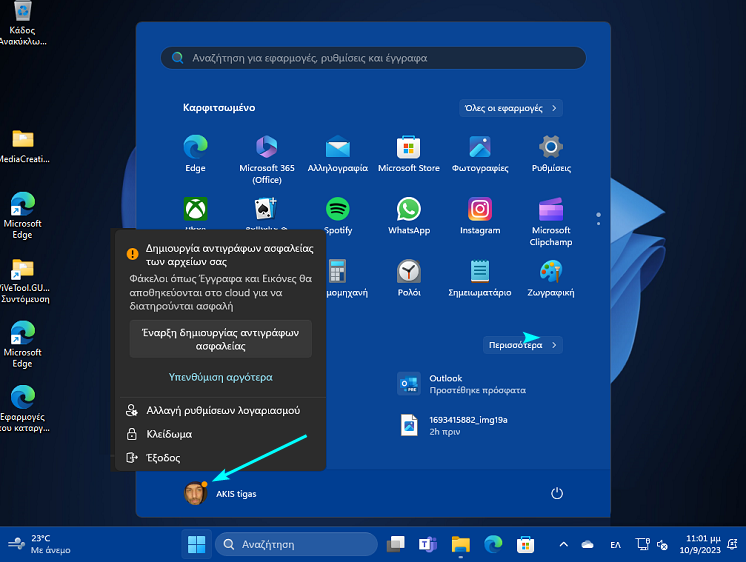Click the power button in Start menu
Image resolution: width=746 pixels, height=562 pixels.
[x=557, y=493]
